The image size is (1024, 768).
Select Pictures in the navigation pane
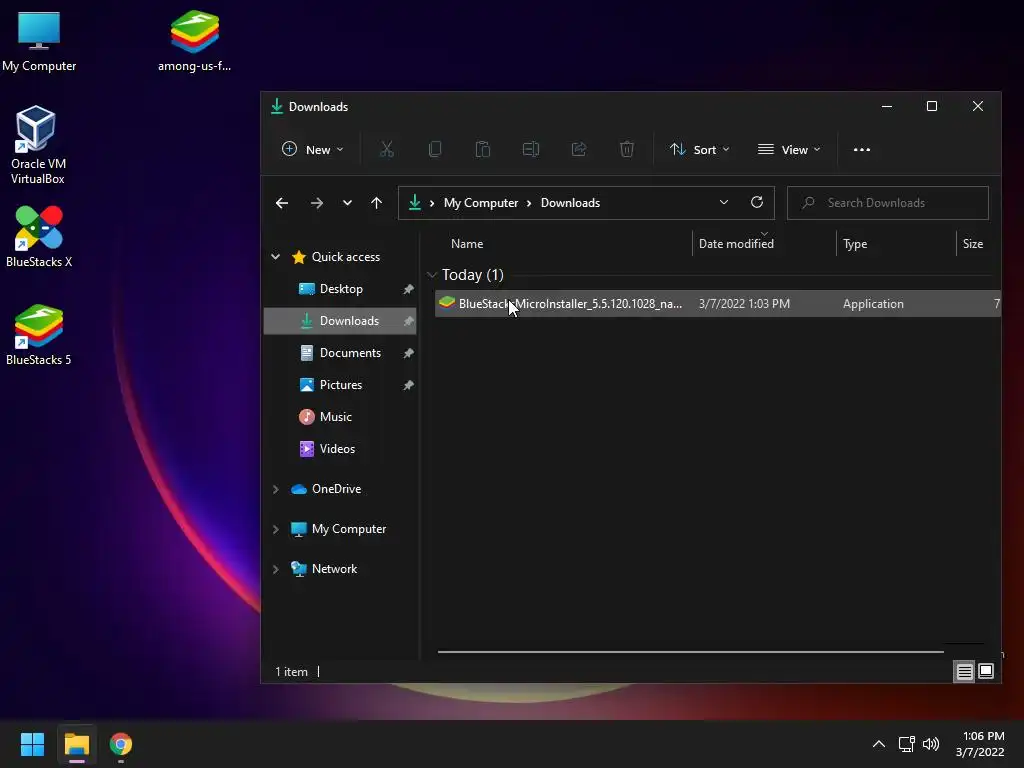340,385
